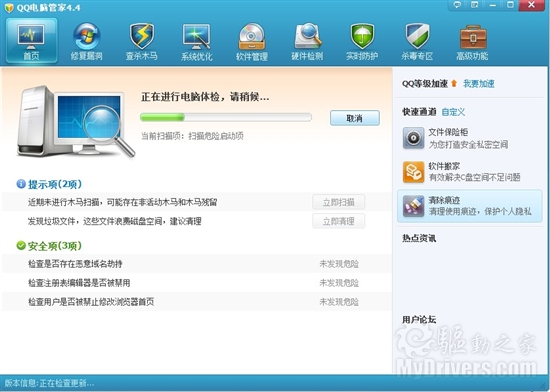Click the QQ等级加速 label
This screenshot has width=550, height=392.
425,83
